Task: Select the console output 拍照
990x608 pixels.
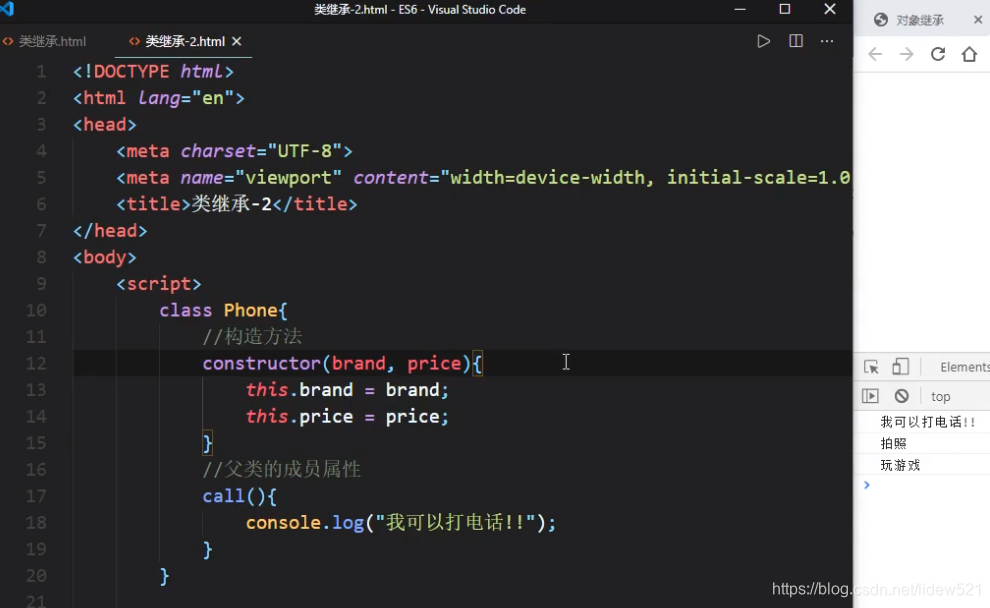Action: pyautogui.click(x=893, y=443)
